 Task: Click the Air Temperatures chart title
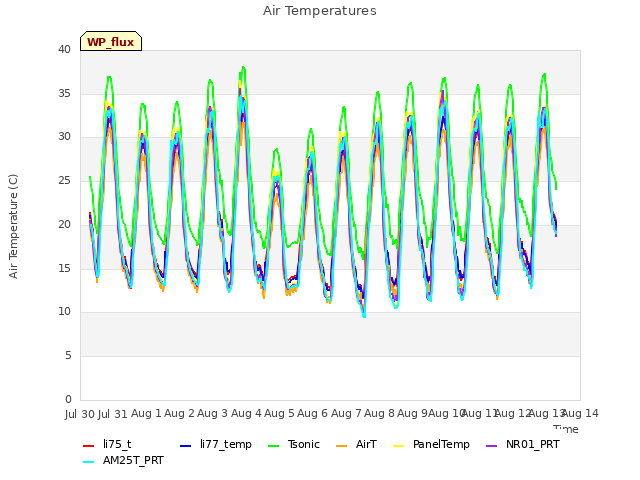click(320, 11)
